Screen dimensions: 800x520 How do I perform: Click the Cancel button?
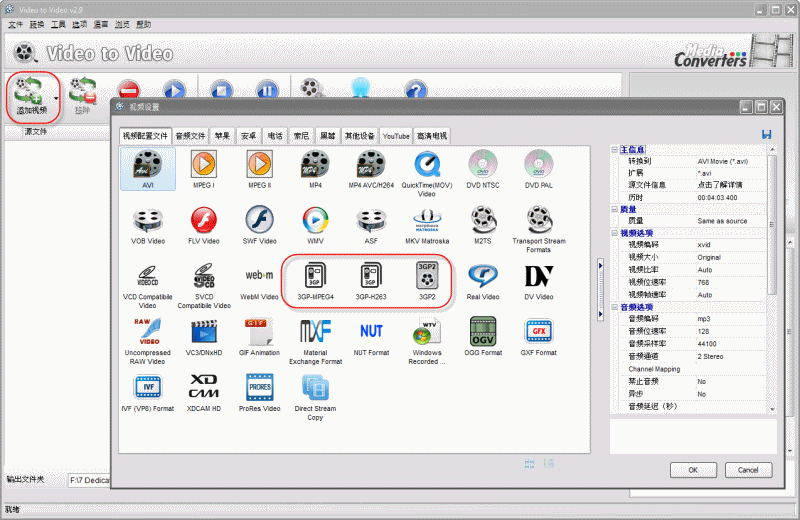coord(748,470)
